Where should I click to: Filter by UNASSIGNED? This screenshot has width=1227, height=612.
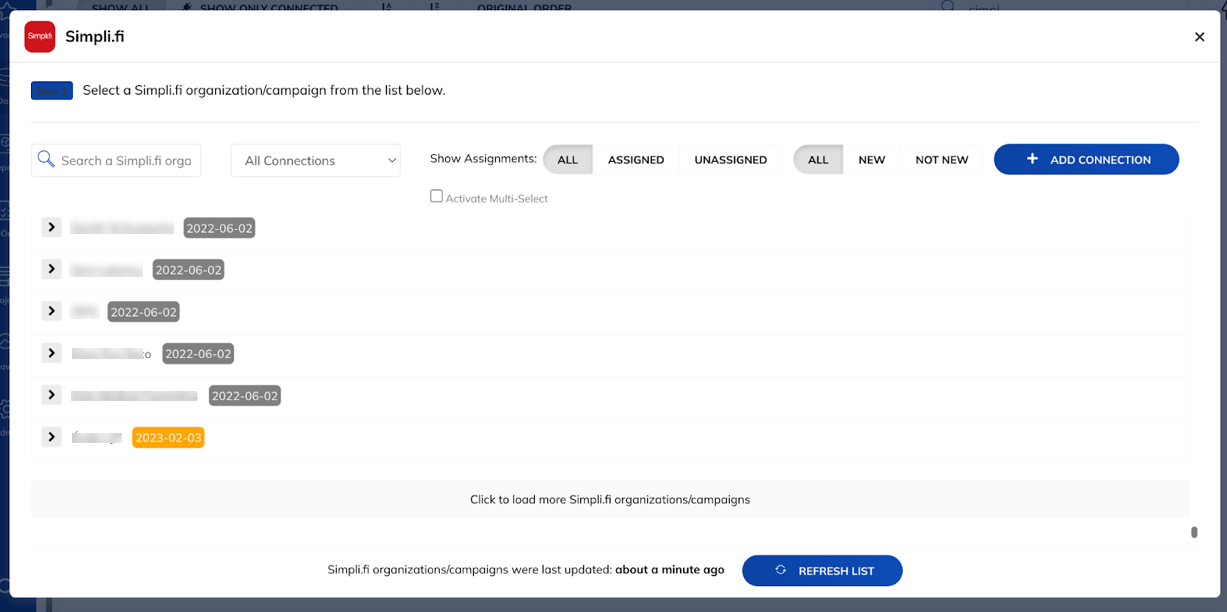coord(731,160)
